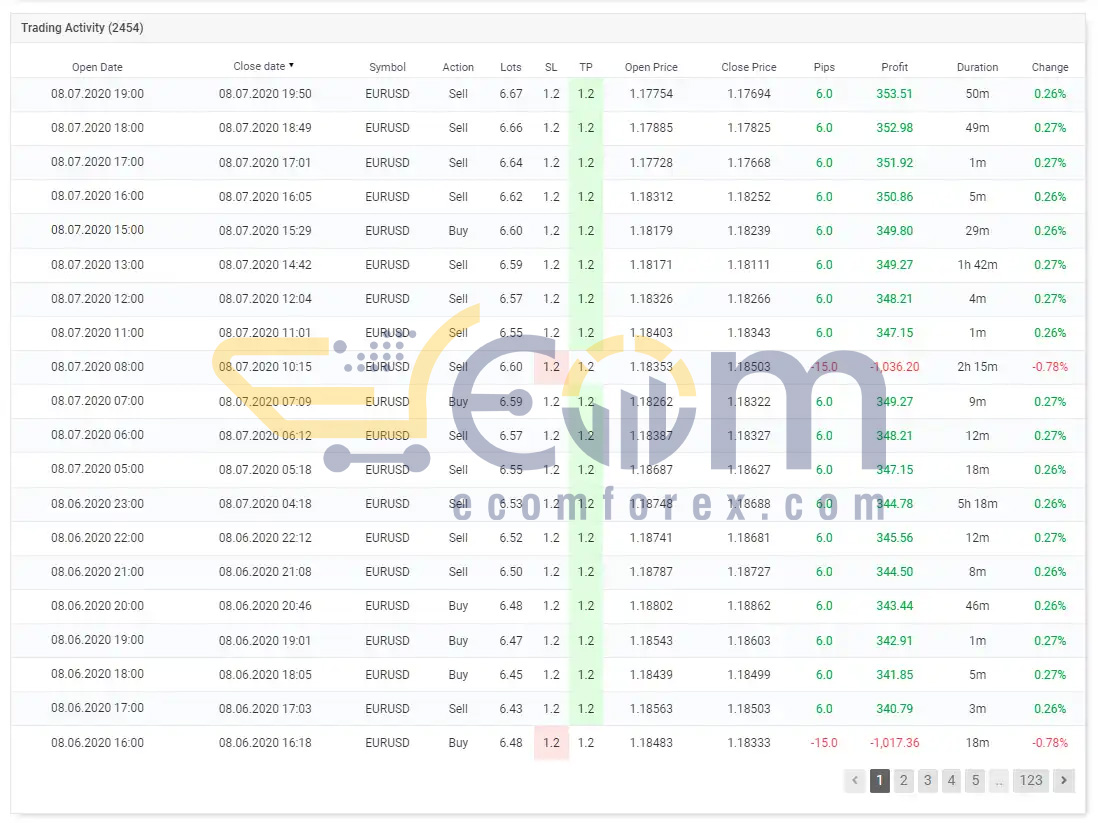Go to the previous page arrow
1098x823 pixels.
(x=854, y=780)
